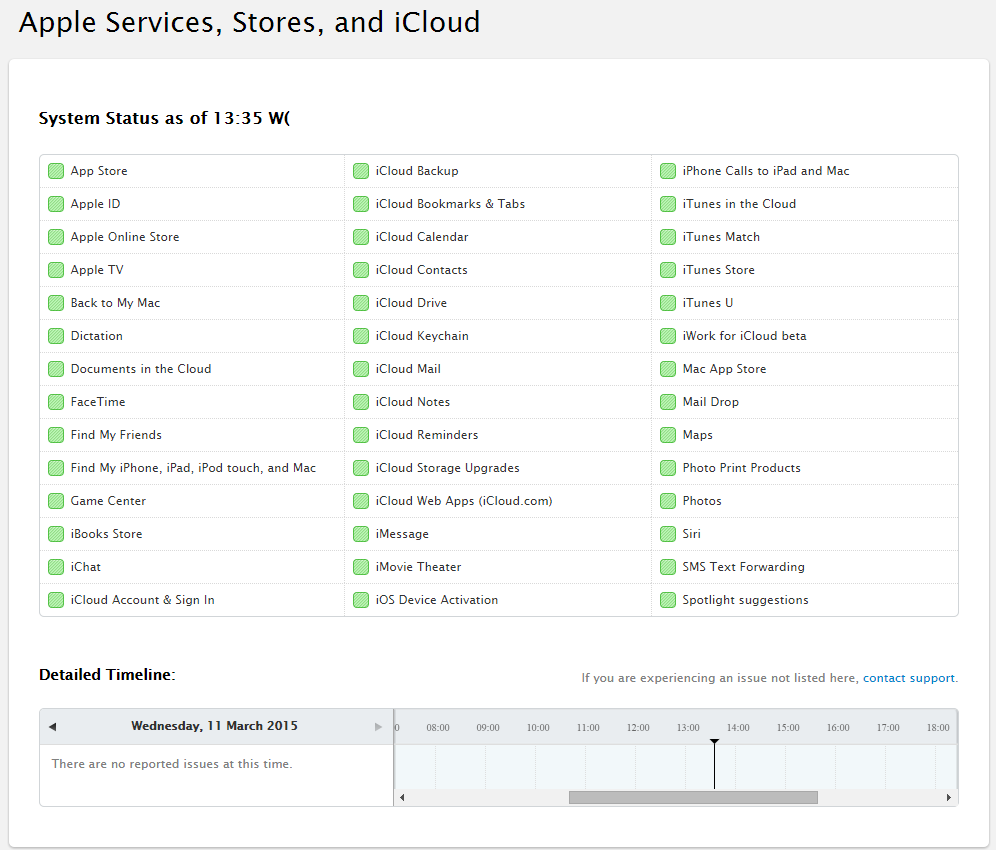Click the Mac App Store status icon
Screen dimensions: 996x850
tap(668, 369)
